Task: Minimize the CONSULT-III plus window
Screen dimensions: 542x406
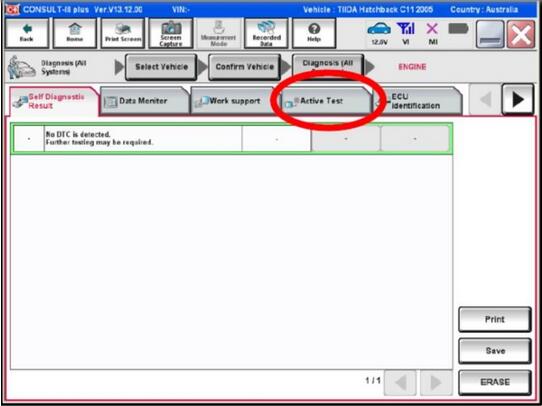Action: (490, 34)
